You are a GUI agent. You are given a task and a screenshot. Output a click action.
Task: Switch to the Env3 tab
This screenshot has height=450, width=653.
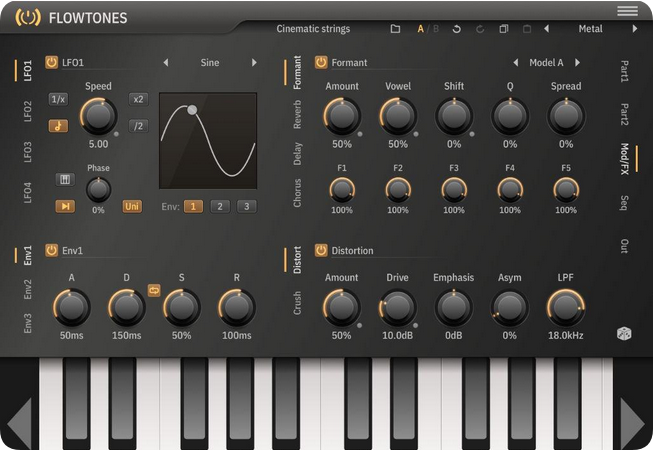click(27, 323)
